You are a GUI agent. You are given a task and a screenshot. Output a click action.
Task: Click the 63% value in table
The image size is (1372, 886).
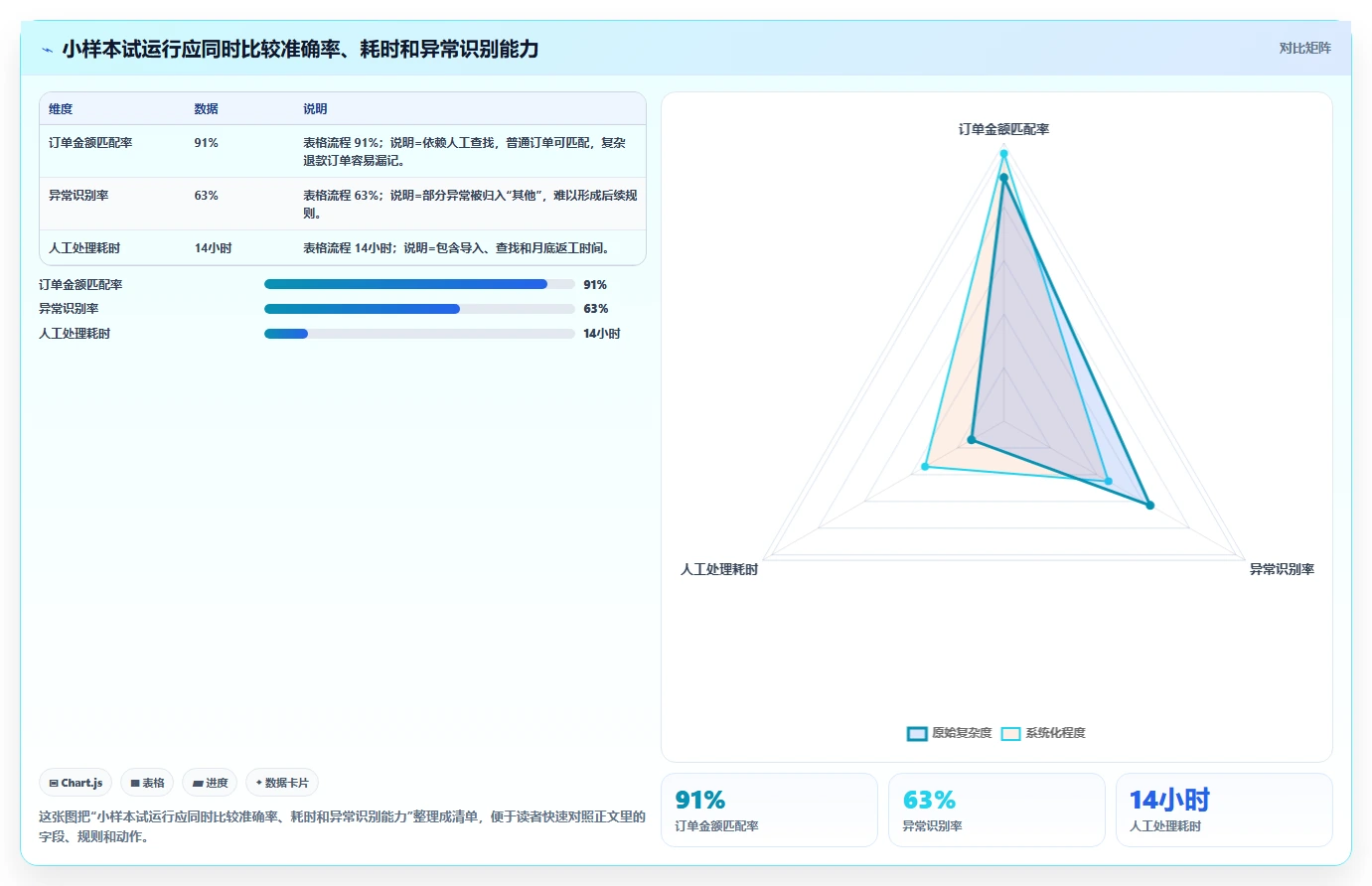[x=206, y=196]
